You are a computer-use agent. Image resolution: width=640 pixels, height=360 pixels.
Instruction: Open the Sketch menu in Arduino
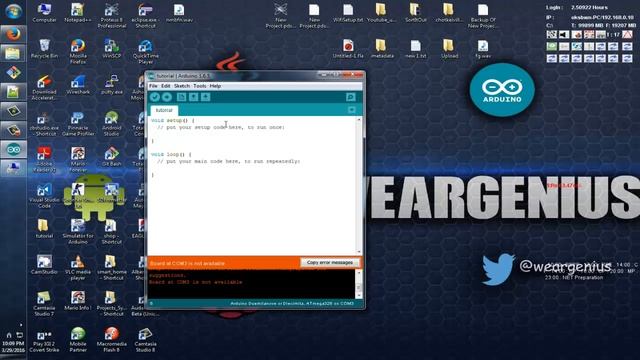click(182, 86)
